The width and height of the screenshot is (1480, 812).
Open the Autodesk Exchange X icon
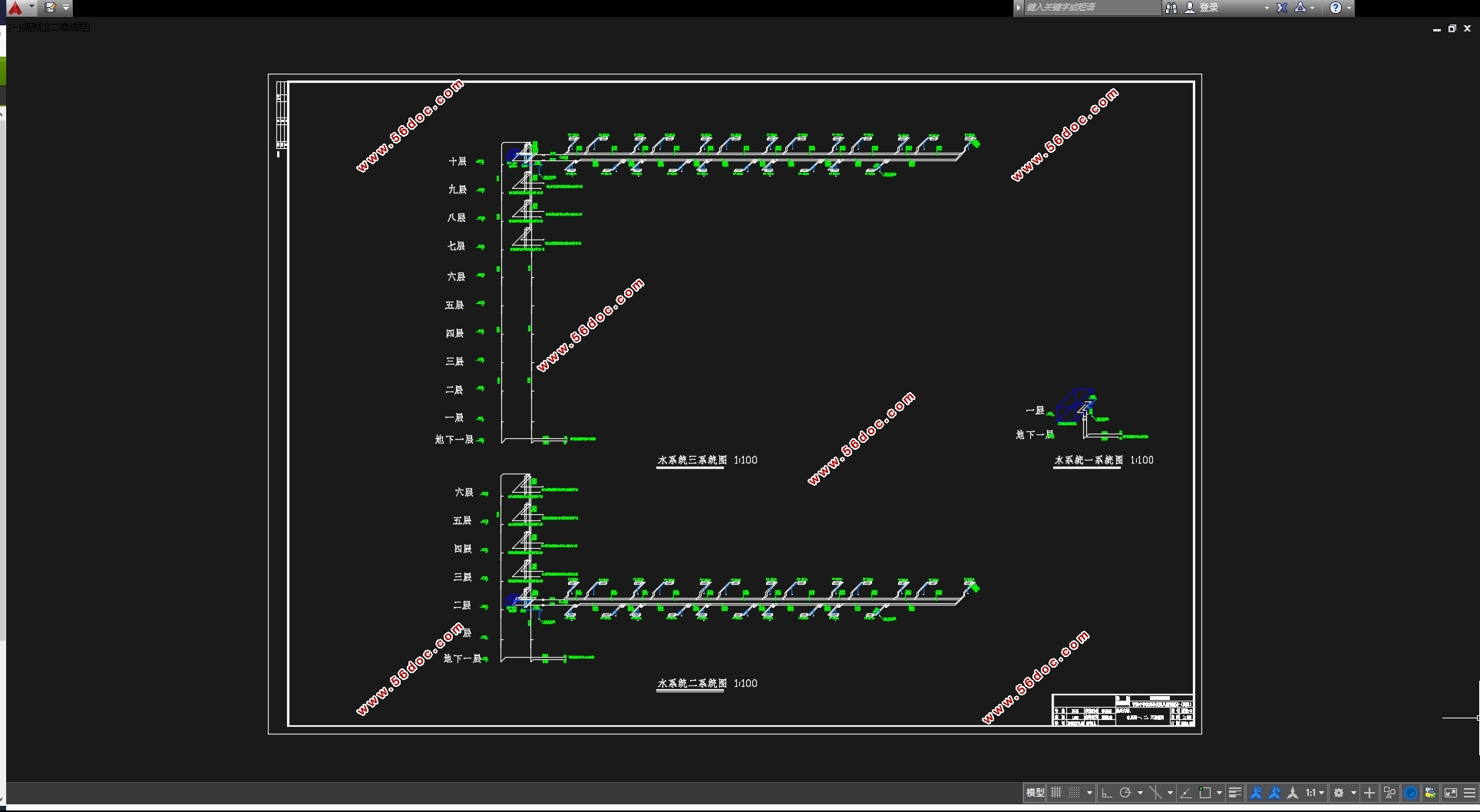1282,8
